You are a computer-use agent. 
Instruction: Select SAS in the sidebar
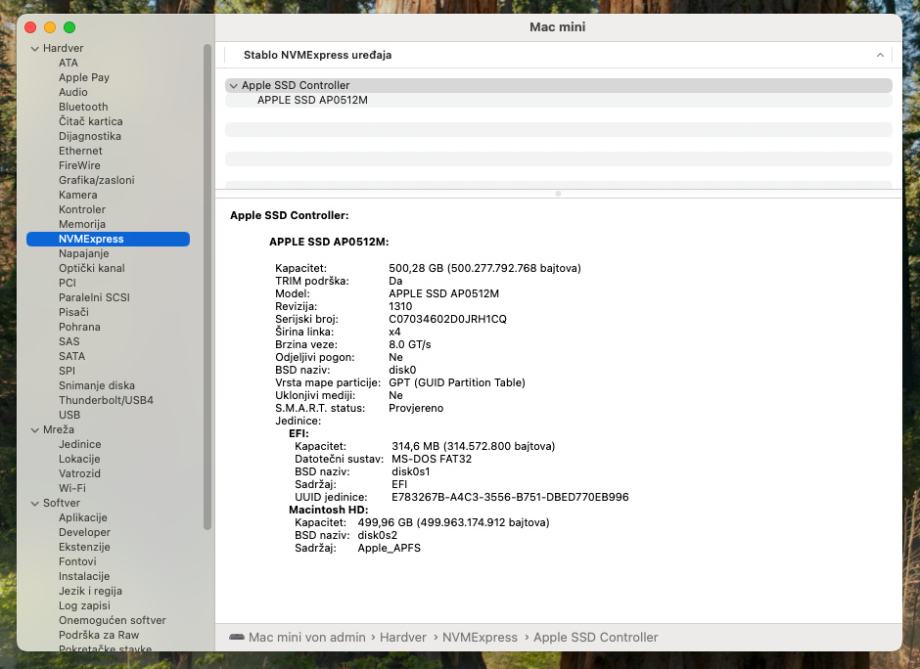point(69,342)
